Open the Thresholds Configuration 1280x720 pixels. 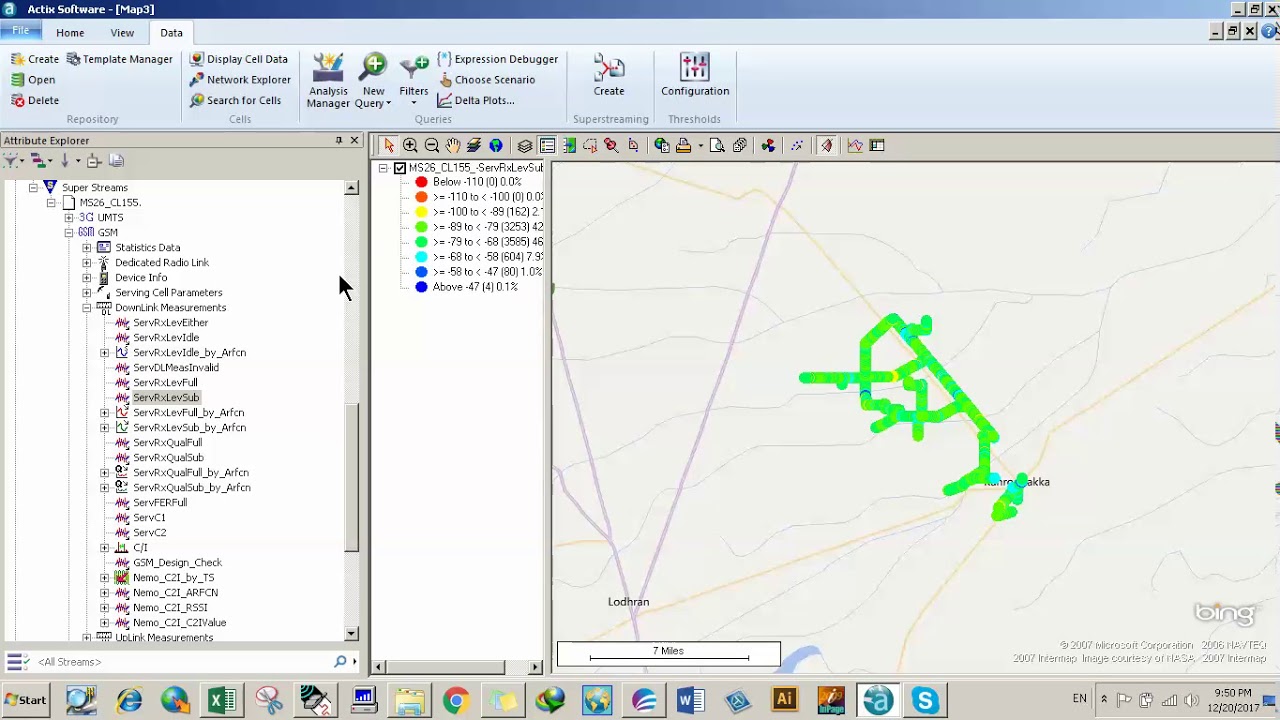coord(695,76)
